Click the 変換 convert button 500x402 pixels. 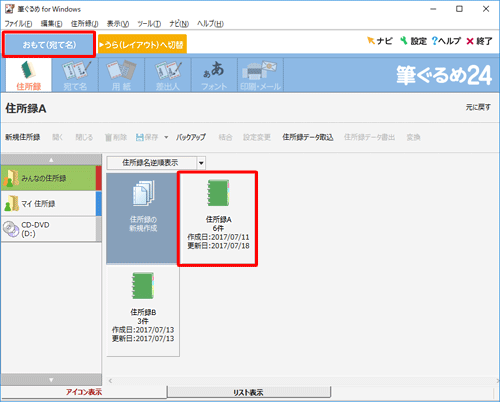pyautogui.click(x=413, y=137)
